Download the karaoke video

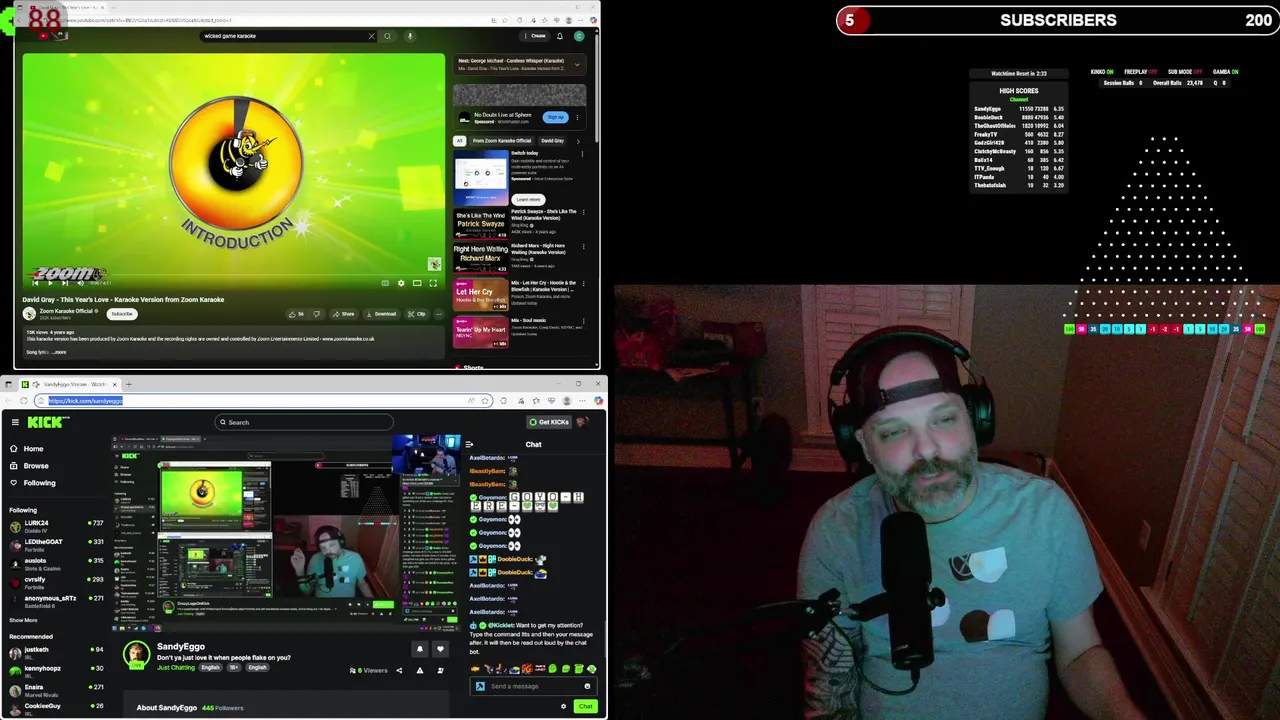(381, 314)
